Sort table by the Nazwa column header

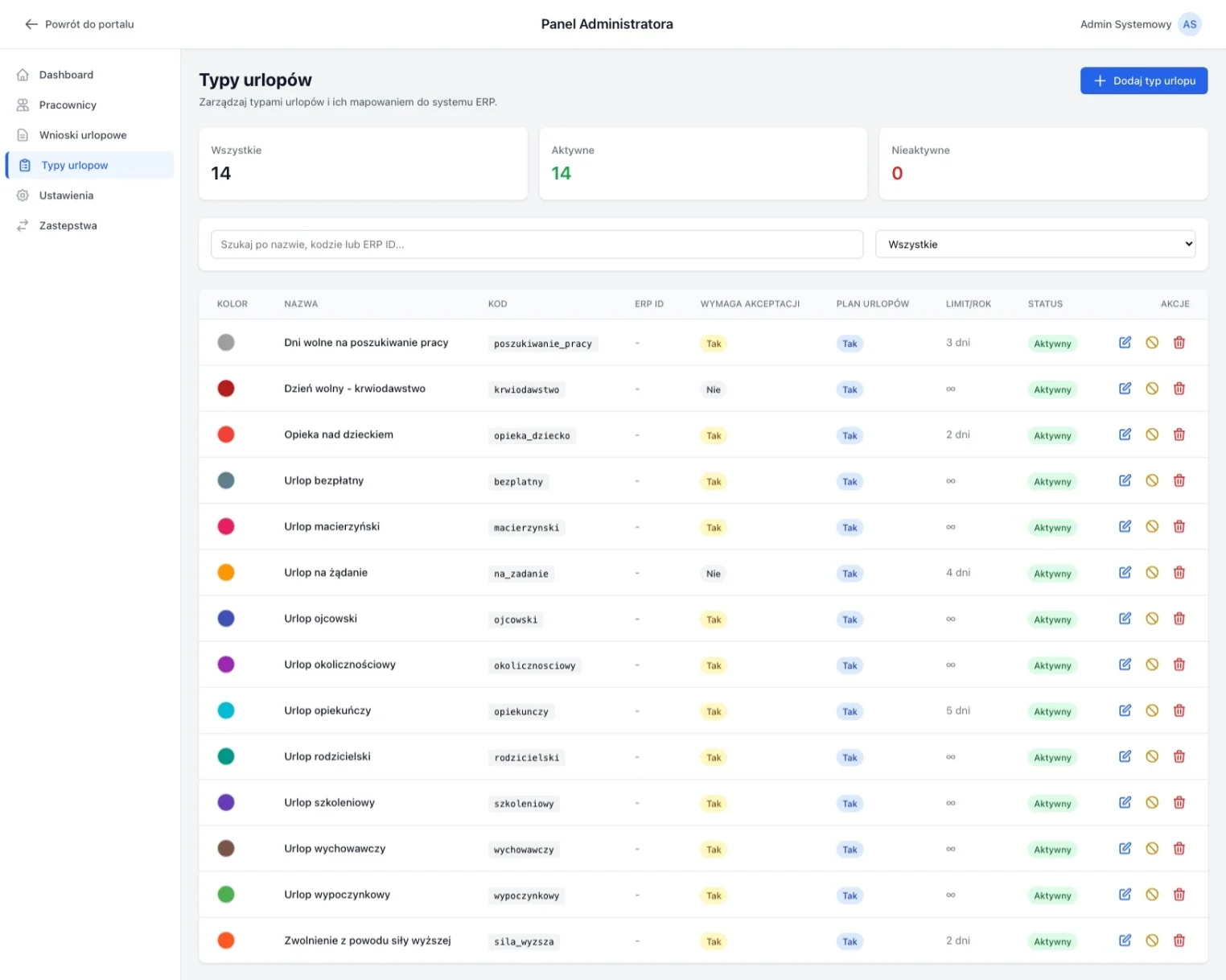click(x=301, y=304)
